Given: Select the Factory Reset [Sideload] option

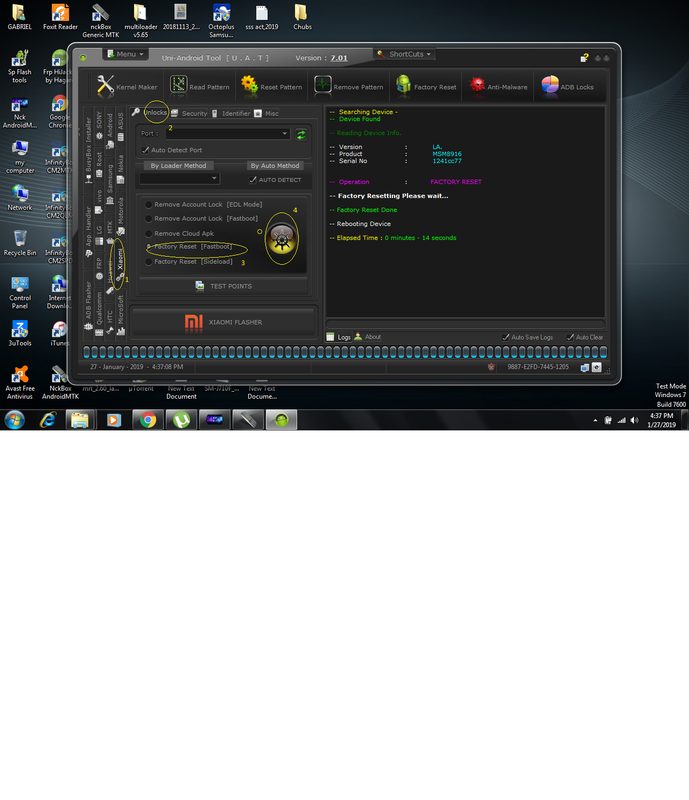Looking at the screenshot, I should coord(189,262).
